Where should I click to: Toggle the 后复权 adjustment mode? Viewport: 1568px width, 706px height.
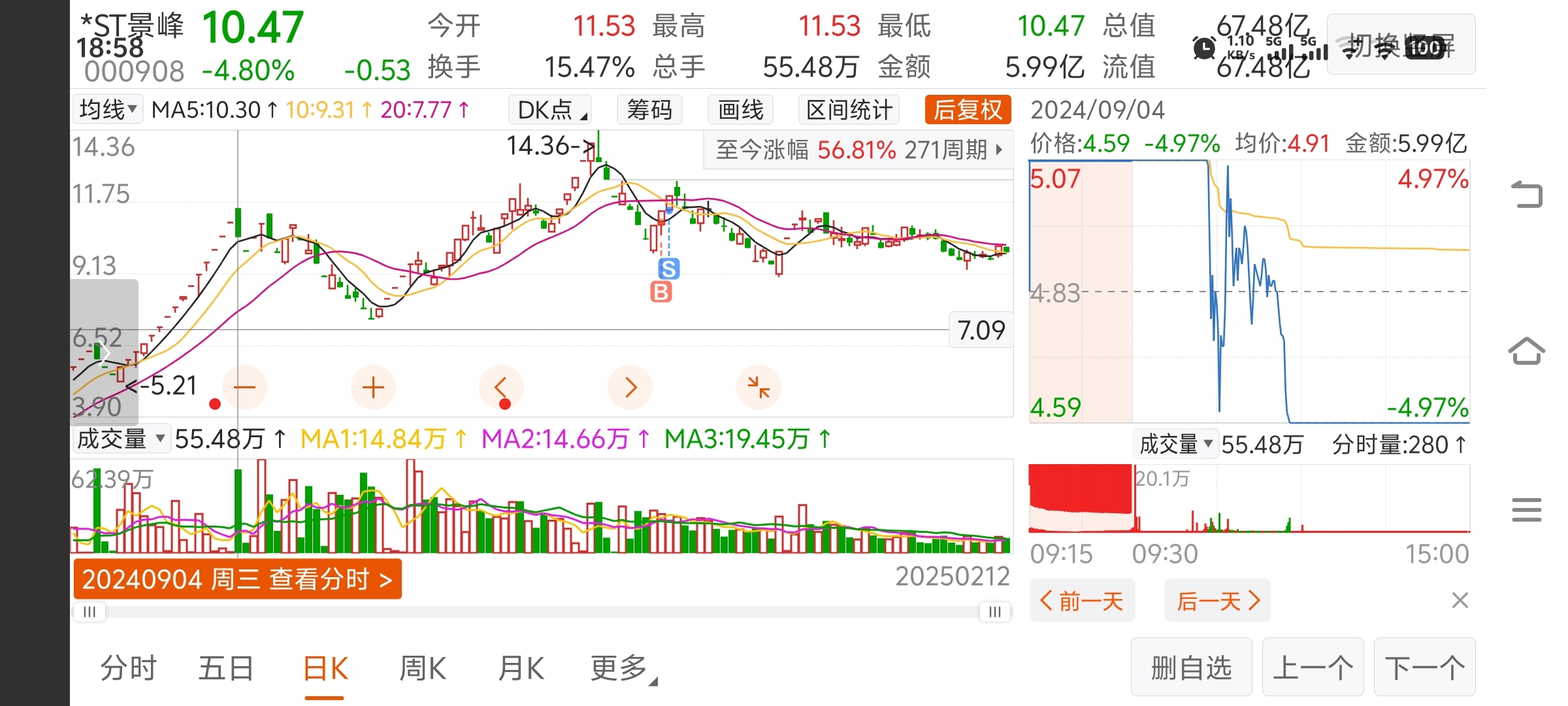968,110
